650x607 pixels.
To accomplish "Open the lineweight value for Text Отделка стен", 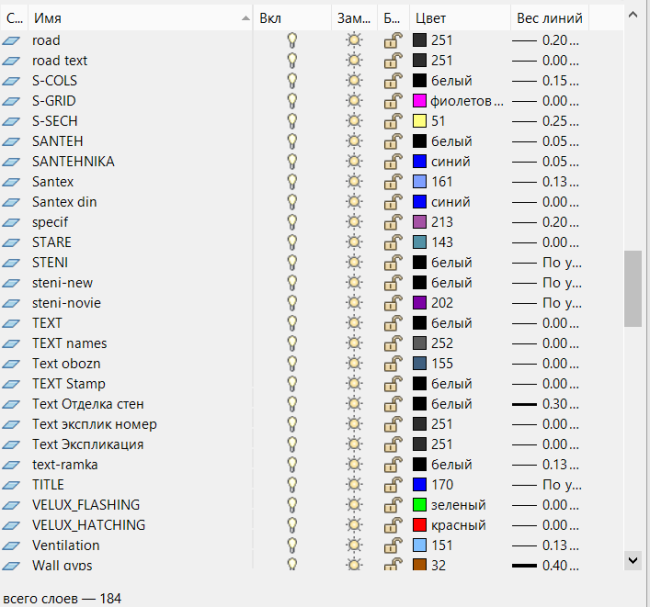I will point(546,404).
